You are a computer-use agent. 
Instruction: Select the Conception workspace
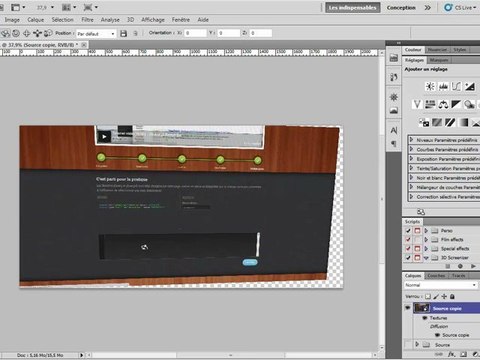401,7
